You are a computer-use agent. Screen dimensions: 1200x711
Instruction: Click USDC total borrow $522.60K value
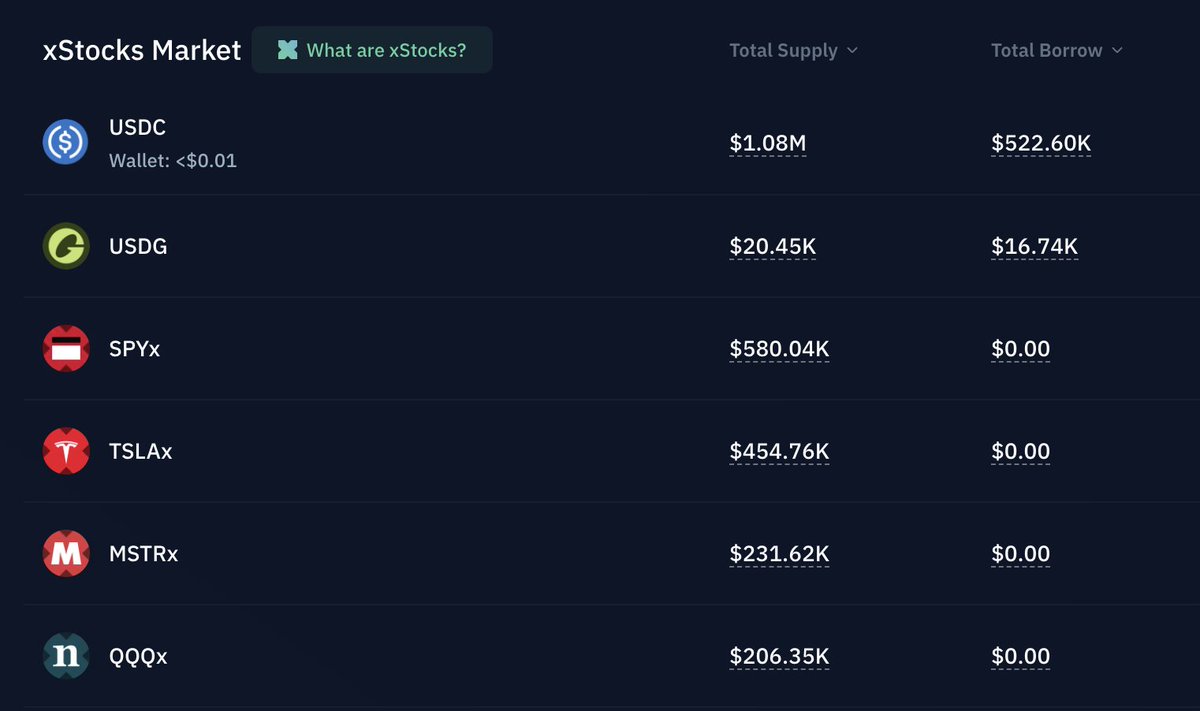pos(1041,145)
